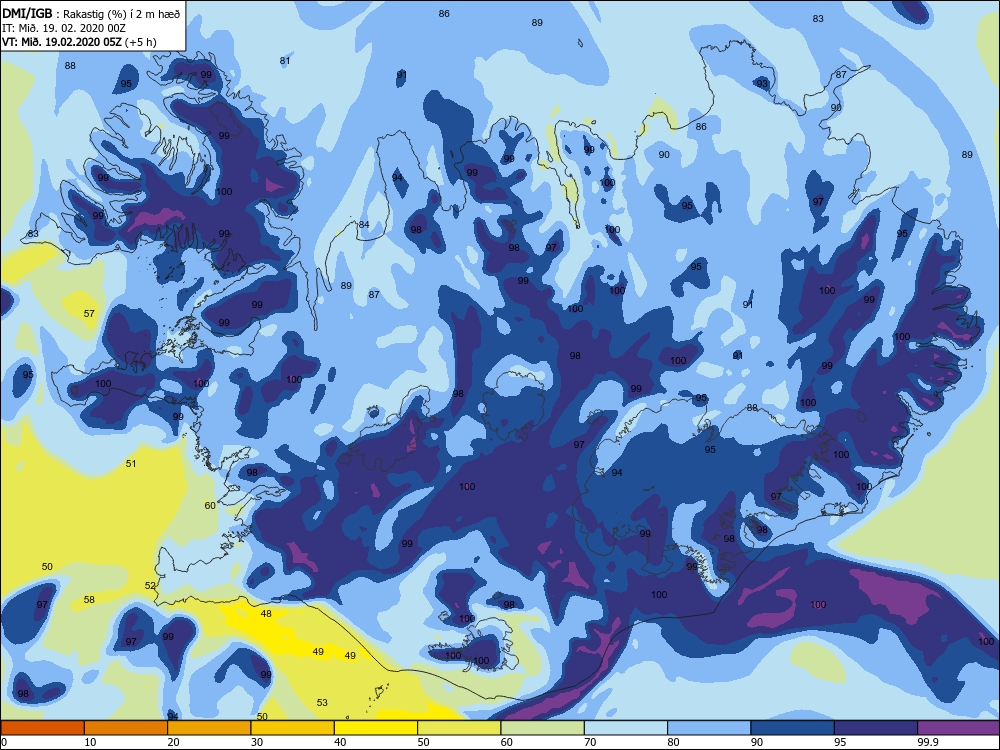Click the humidity value '57' on the map
The width and height of the screenshot is (1000, 750).
point(89,313)
